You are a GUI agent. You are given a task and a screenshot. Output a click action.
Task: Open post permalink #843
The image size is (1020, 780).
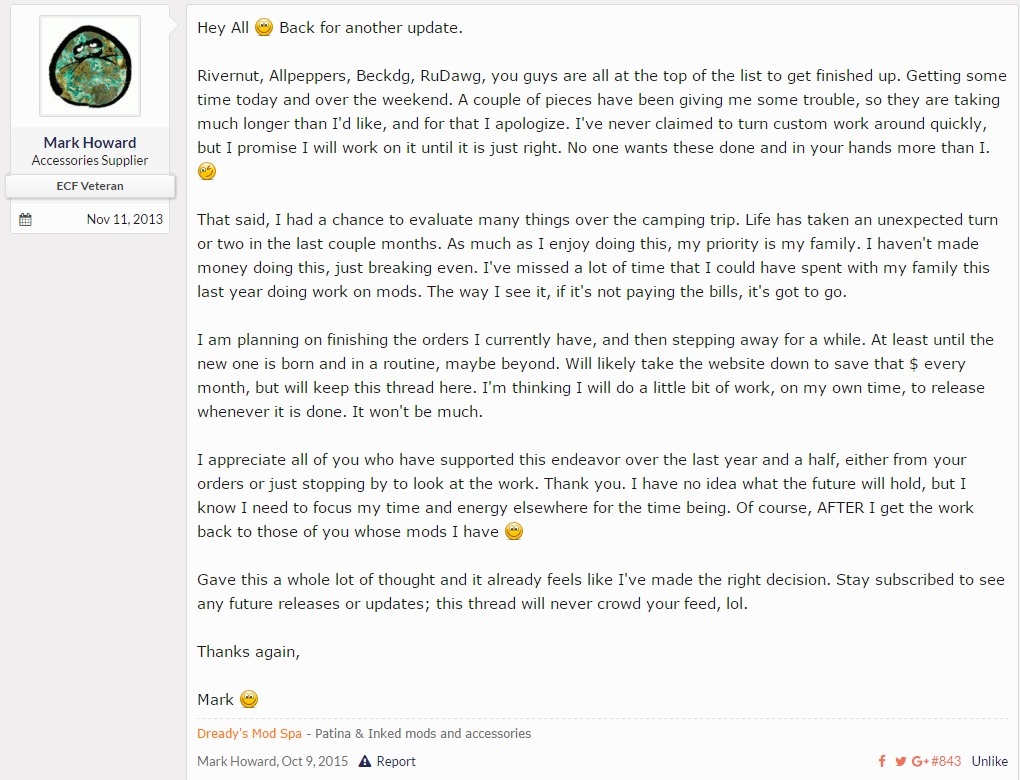pos(945,761)
